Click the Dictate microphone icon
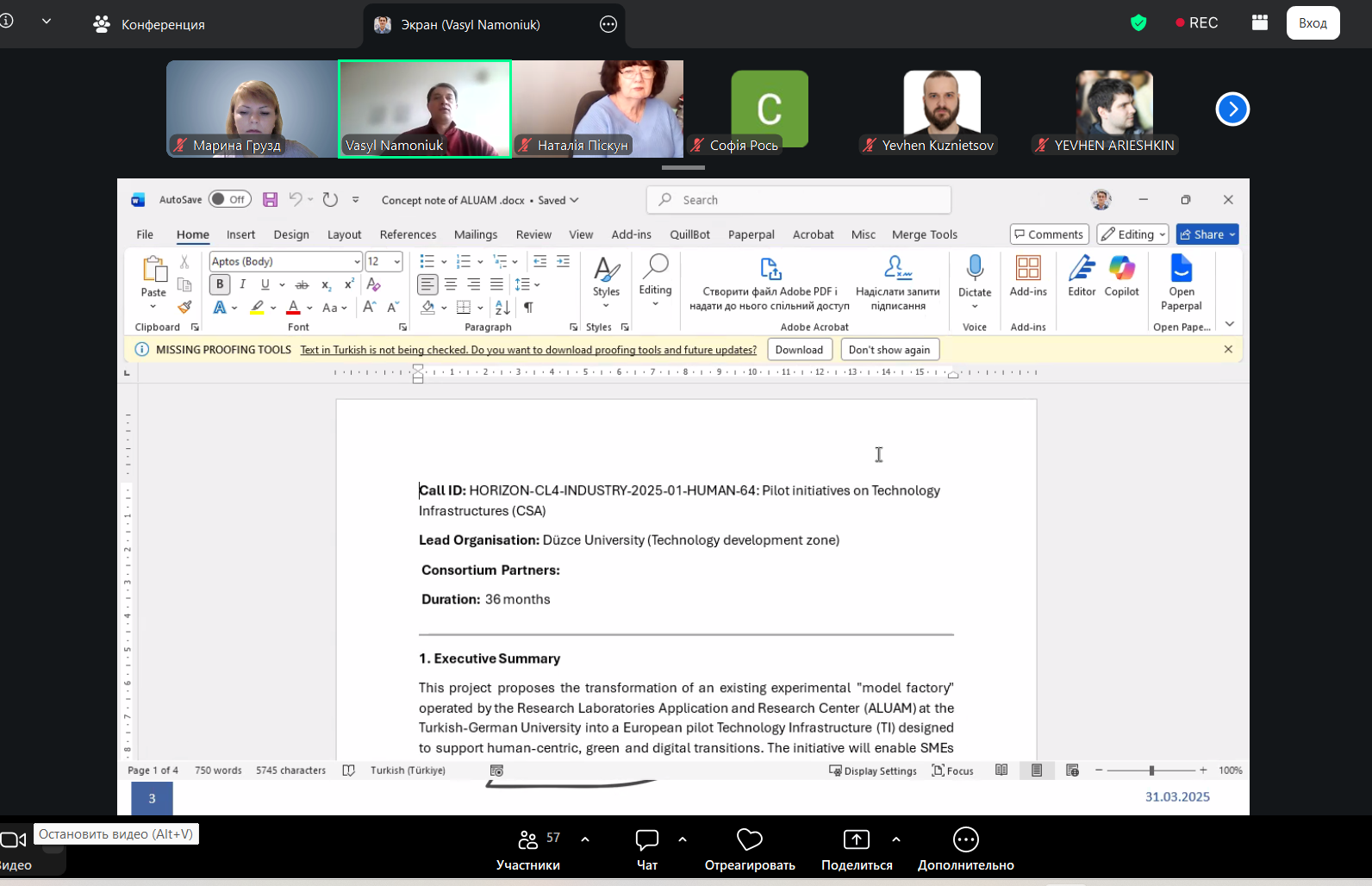Viewport: 1372px width, 886px height. (x=975, y=268)
